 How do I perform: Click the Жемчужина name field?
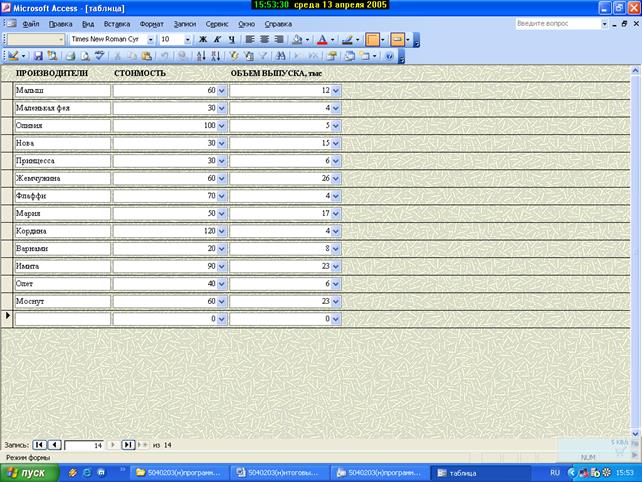(x=62, y=177)
